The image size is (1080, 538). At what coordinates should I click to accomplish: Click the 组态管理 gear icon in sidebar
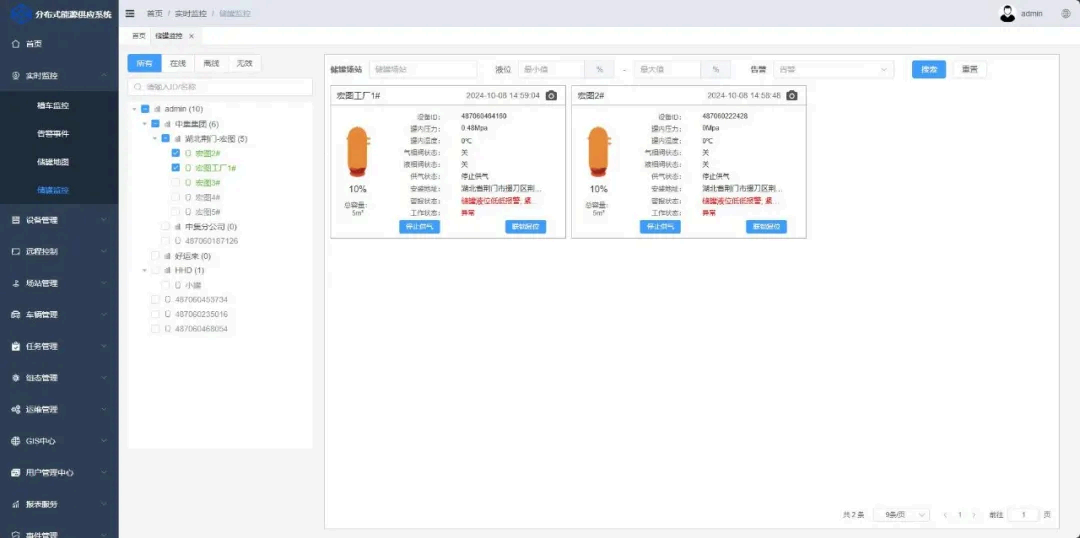[16, 377]
